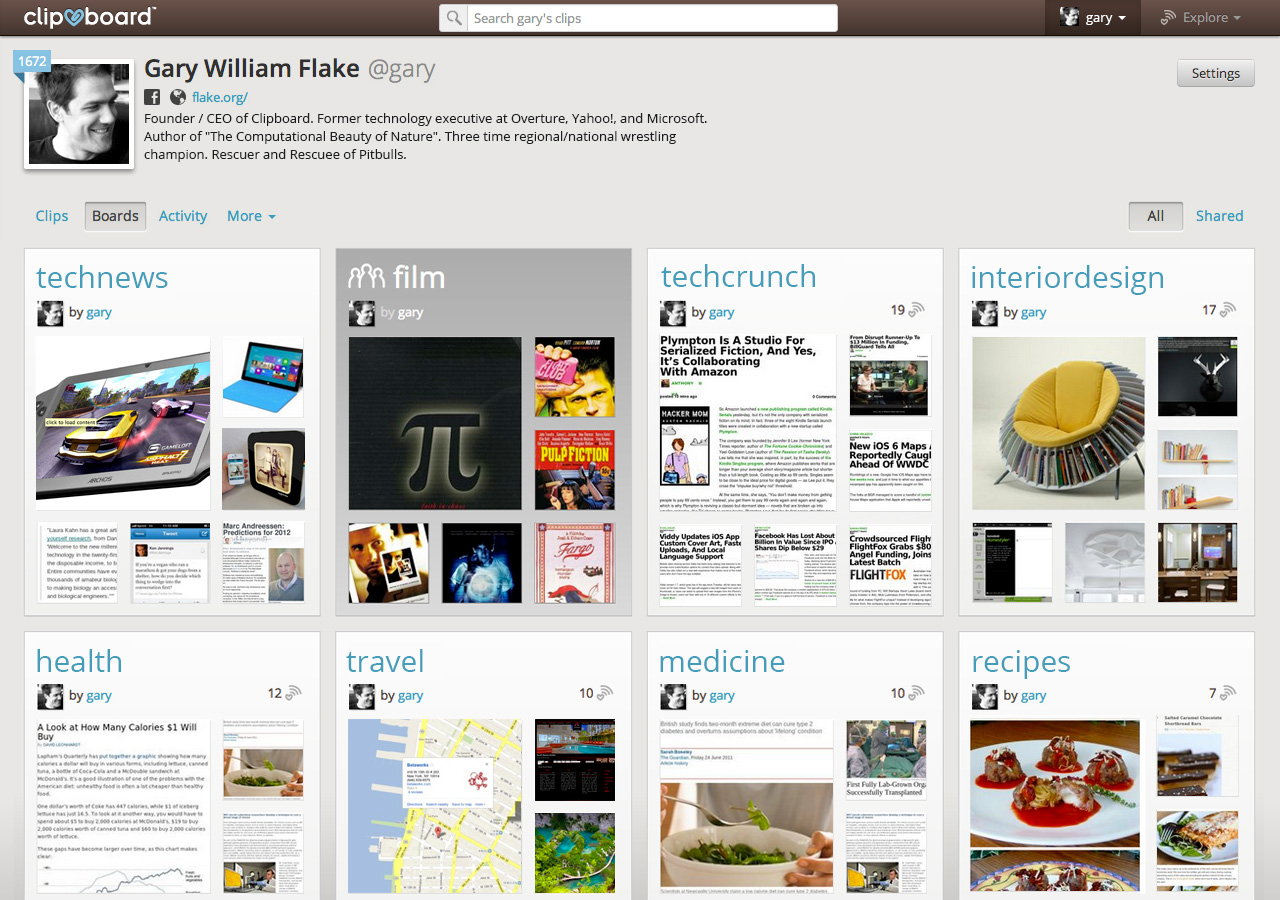The image size is (1280, 900).
Task: Click the feed icon on travel board
Action: tap(605, 693)
